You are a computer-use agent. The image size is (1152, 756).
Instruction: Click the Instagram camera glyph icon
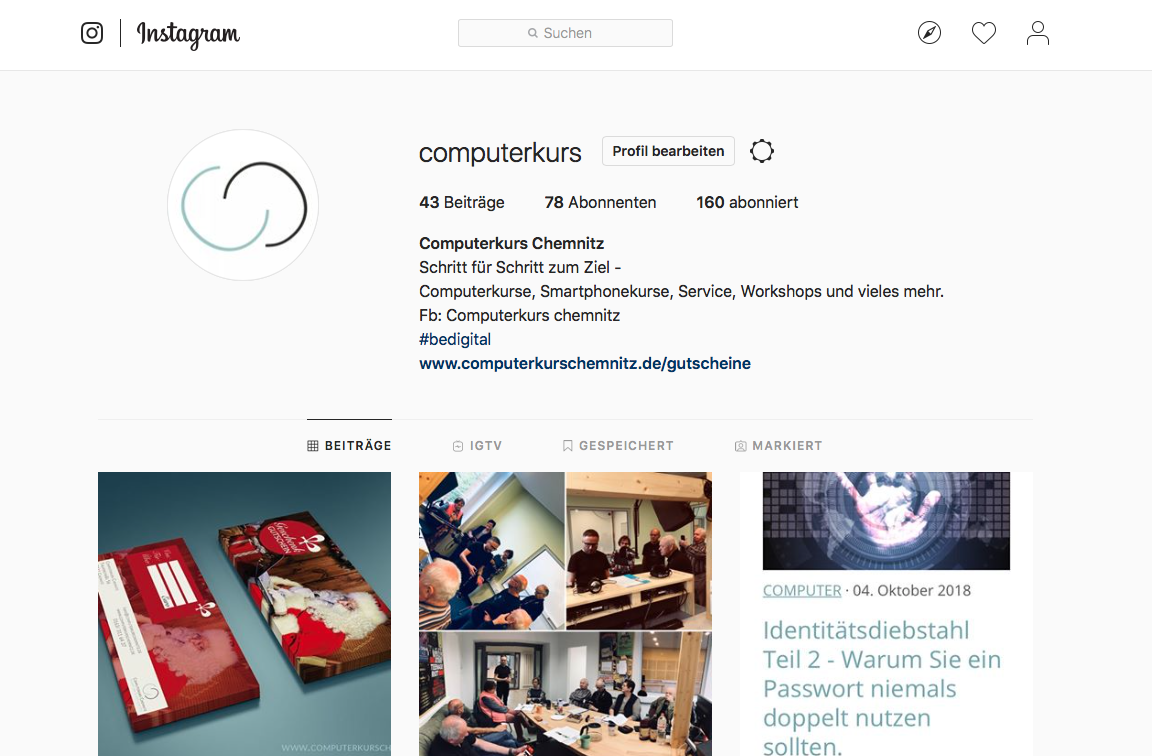pyautogui.click(x=92, y=33)
